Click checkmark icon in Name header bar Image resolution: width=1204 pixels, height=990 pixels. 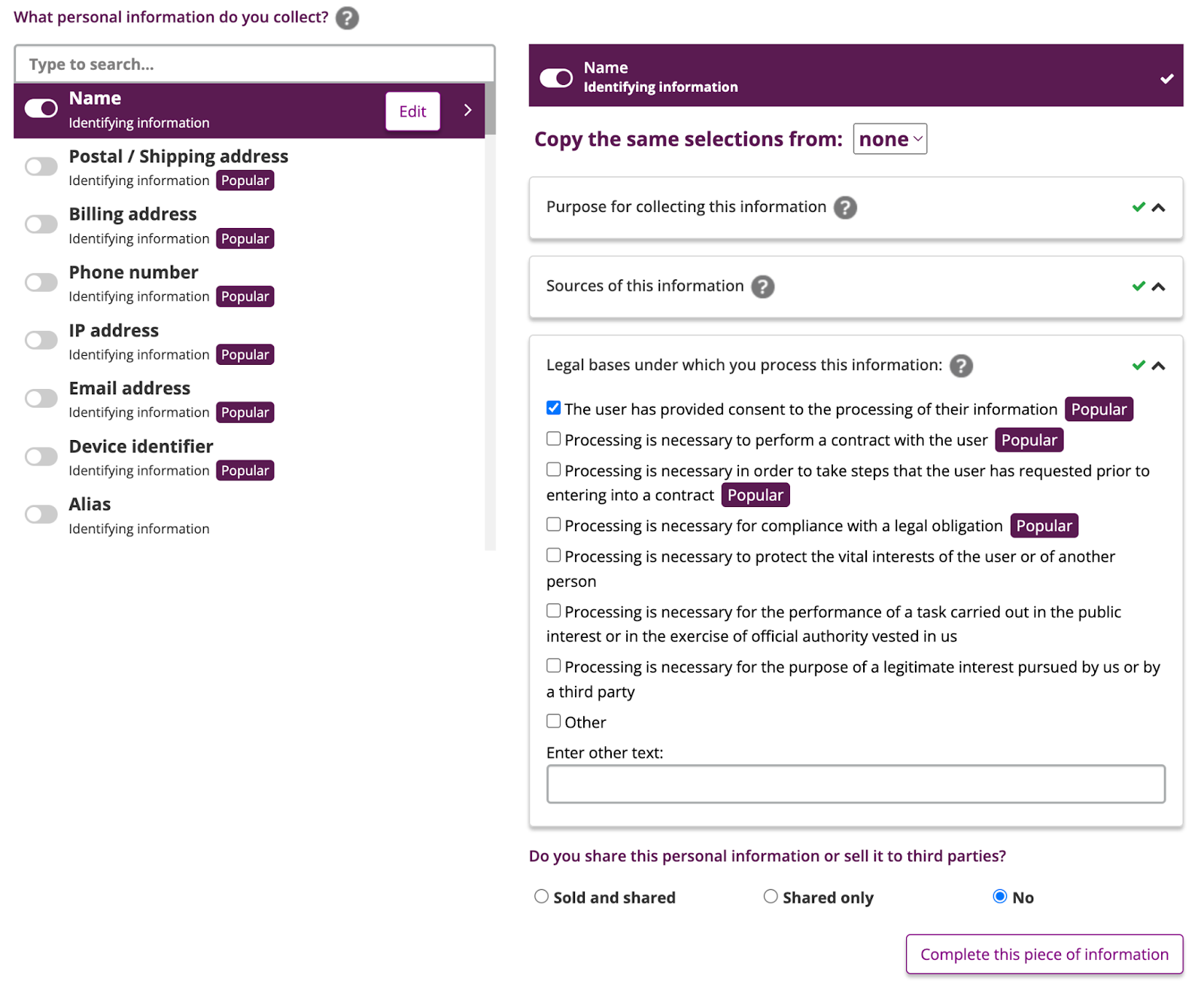(1166, 78)
